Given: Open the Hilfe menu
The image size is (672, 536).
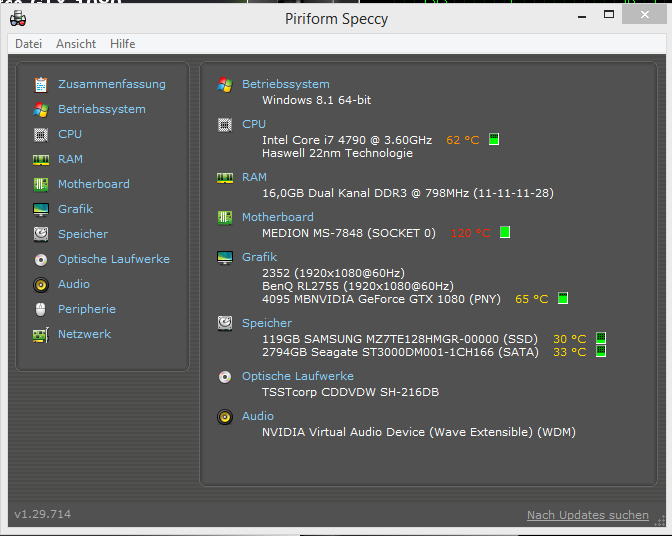Looking at the screenshot, I should (x=123, y=44).
